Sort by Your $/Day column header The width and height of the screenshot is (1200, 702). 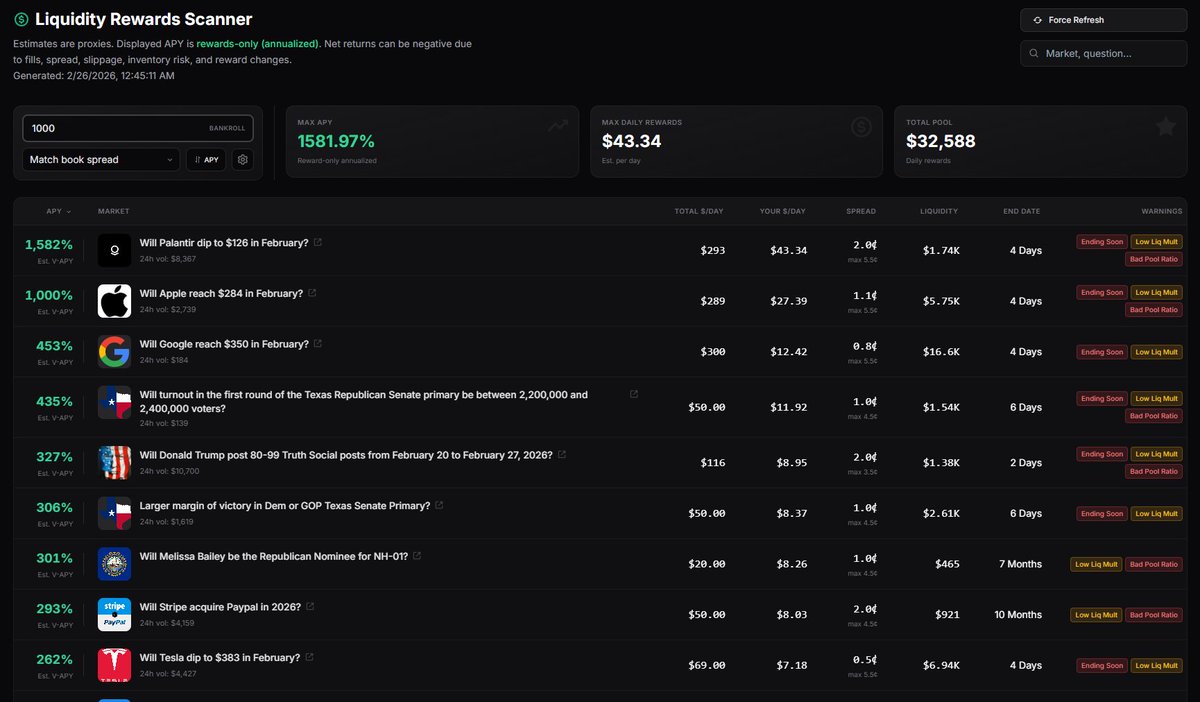783,211
